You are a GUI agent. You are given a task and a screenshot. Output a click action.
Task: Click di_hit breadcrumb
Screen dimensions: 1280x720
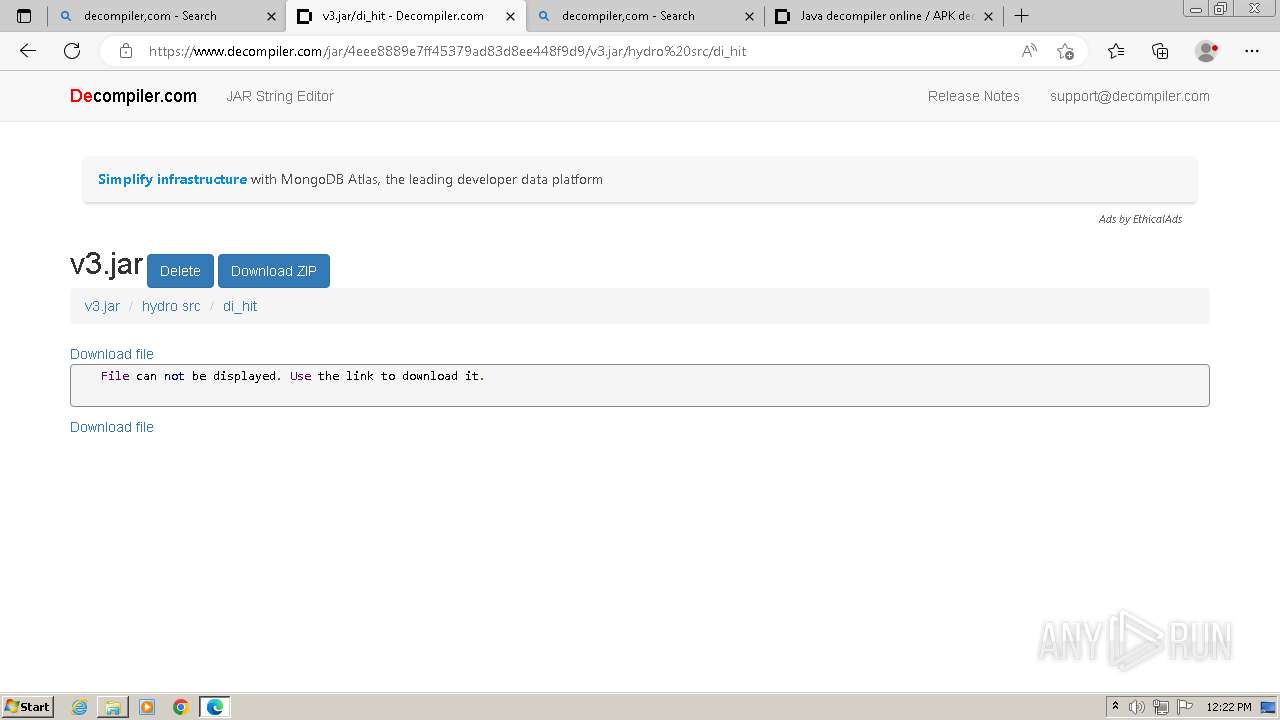[240, 306]
